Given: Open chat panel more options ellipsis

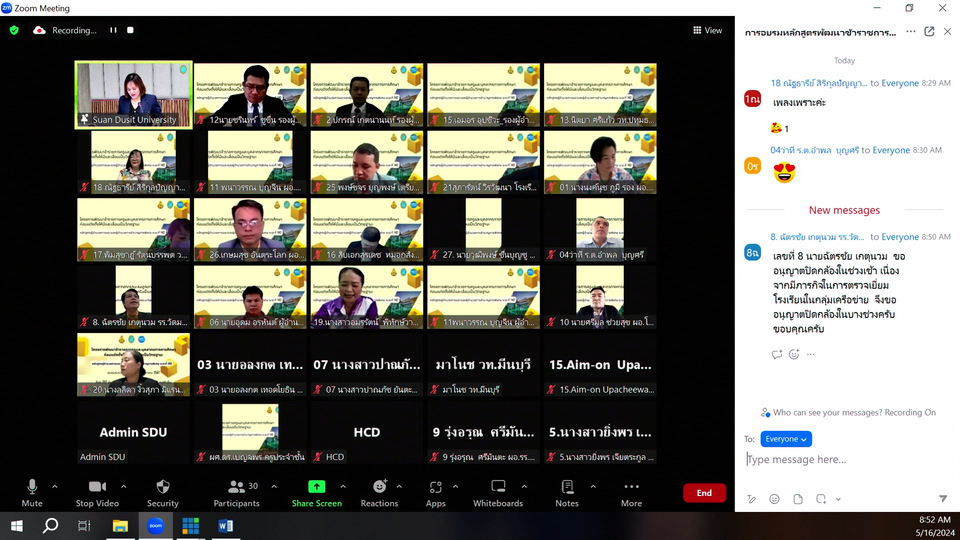Looking at the screenshot, I should (x=911, y=31).
